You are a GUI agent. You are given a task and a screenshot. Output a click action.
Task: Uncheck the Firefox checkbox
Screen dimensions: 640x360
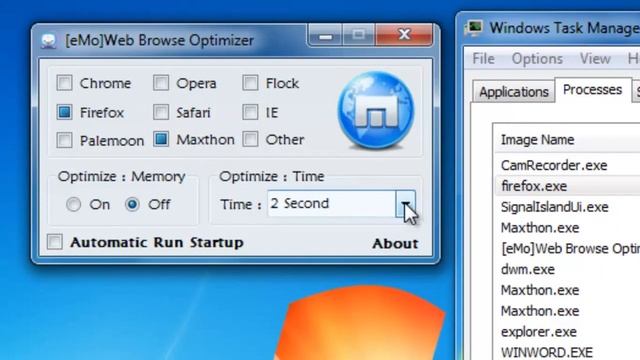pos(64,112)
